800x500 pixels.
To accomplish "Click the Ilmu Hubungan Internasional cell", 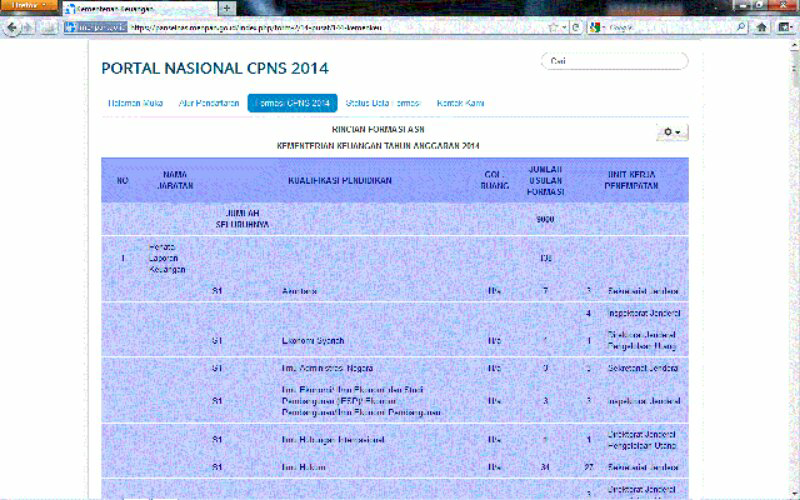I will click(333, 440).
